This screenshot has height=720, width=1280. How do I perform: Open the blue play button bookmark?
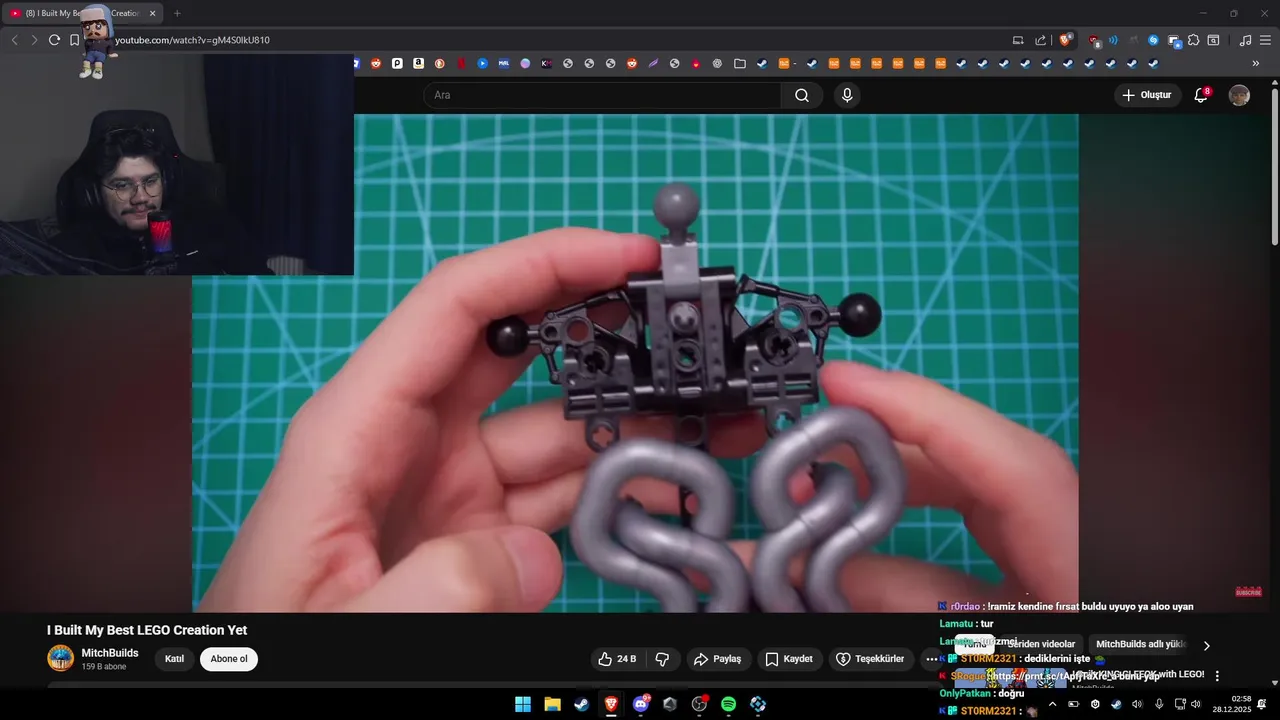(482, 63)
